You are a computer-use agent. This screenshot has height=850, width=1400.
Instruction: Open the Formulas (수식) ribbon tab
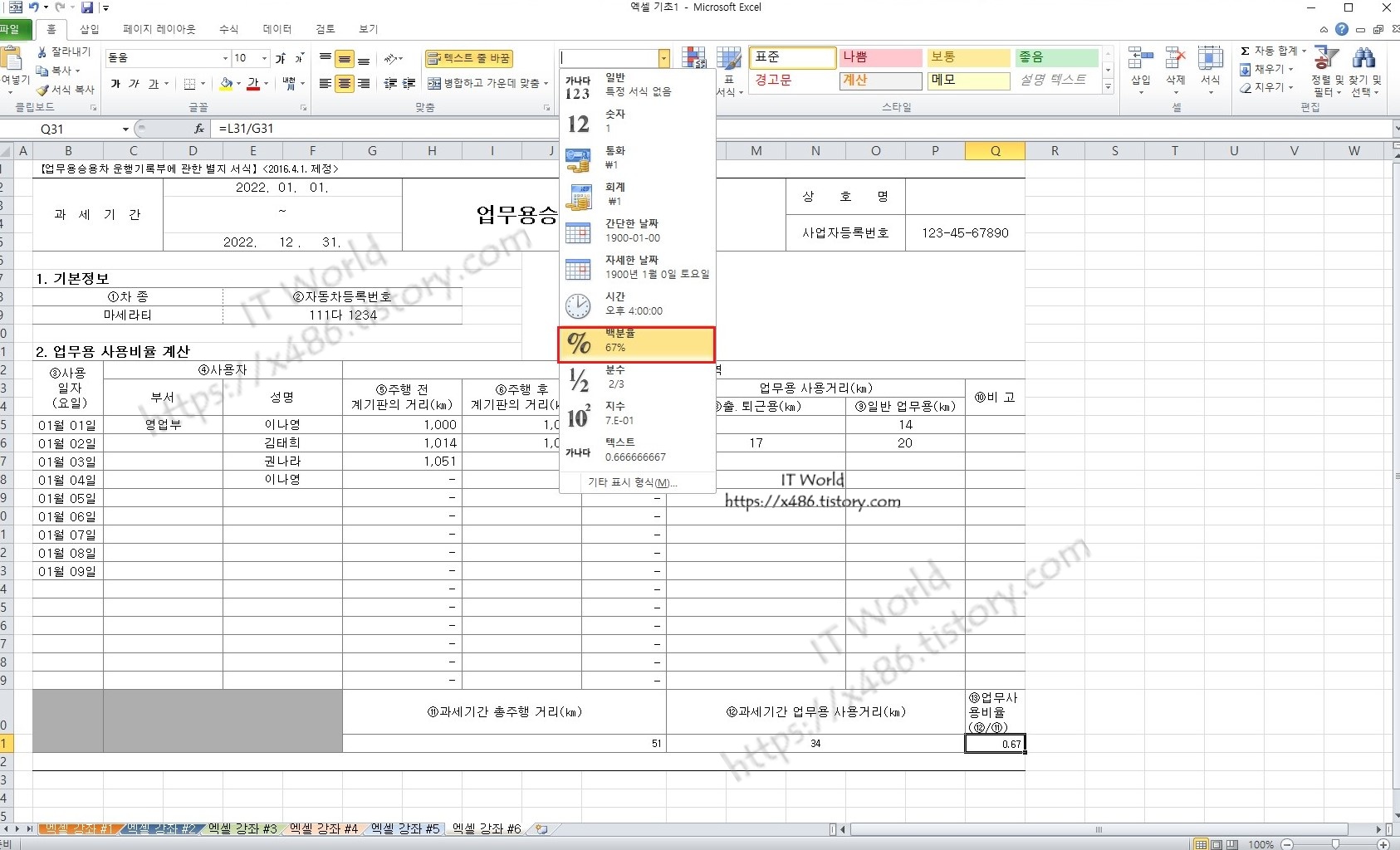[x=228, y=29]
